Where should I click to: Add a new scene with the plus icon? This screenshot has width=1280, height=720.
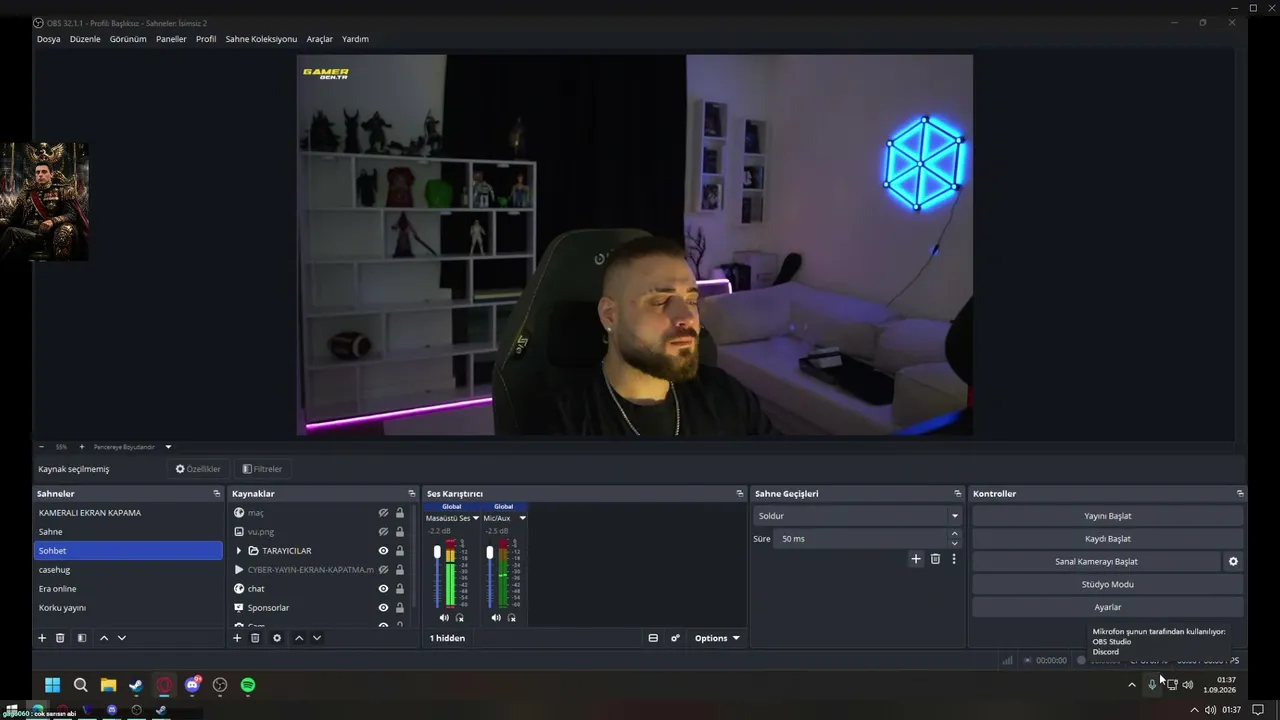tap(42, 638)
